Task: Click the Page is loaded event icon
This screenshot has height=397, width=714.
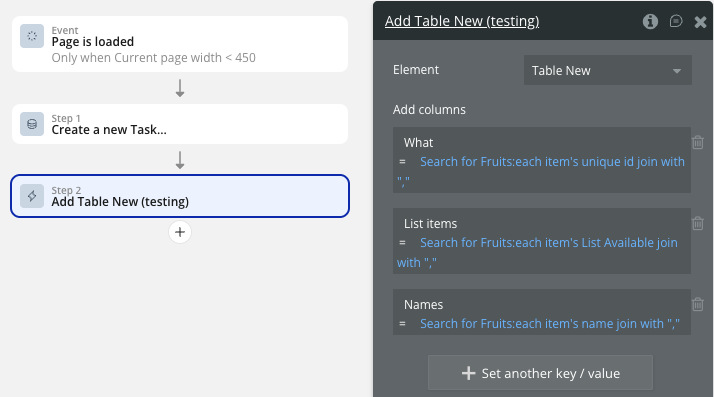Action: [x=32, y=36]
